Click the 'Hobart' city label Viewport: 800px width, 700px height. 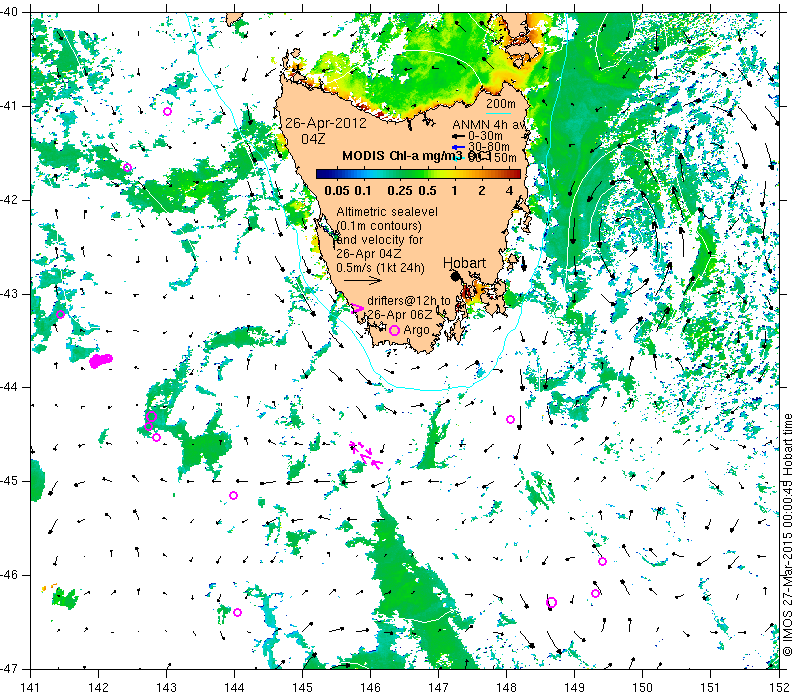click(x=464, y=263)
